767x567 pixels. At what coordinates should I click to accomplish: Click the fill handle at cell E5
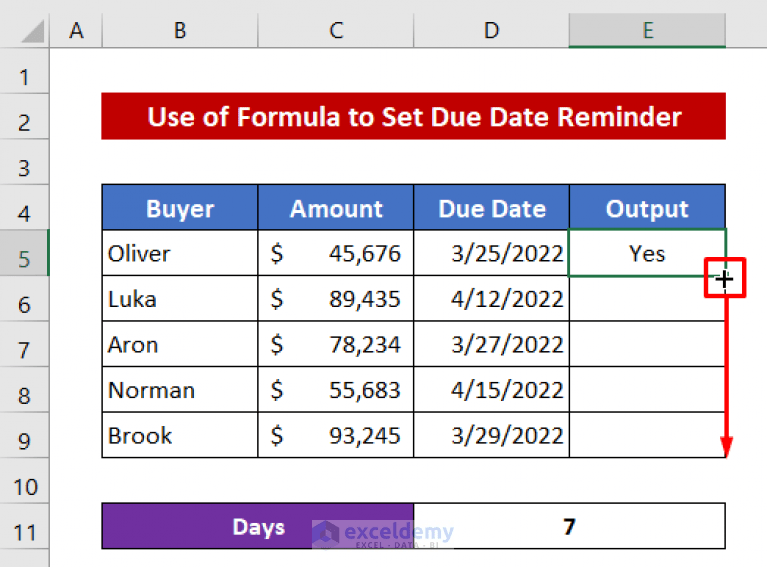[x=725, y=277]
